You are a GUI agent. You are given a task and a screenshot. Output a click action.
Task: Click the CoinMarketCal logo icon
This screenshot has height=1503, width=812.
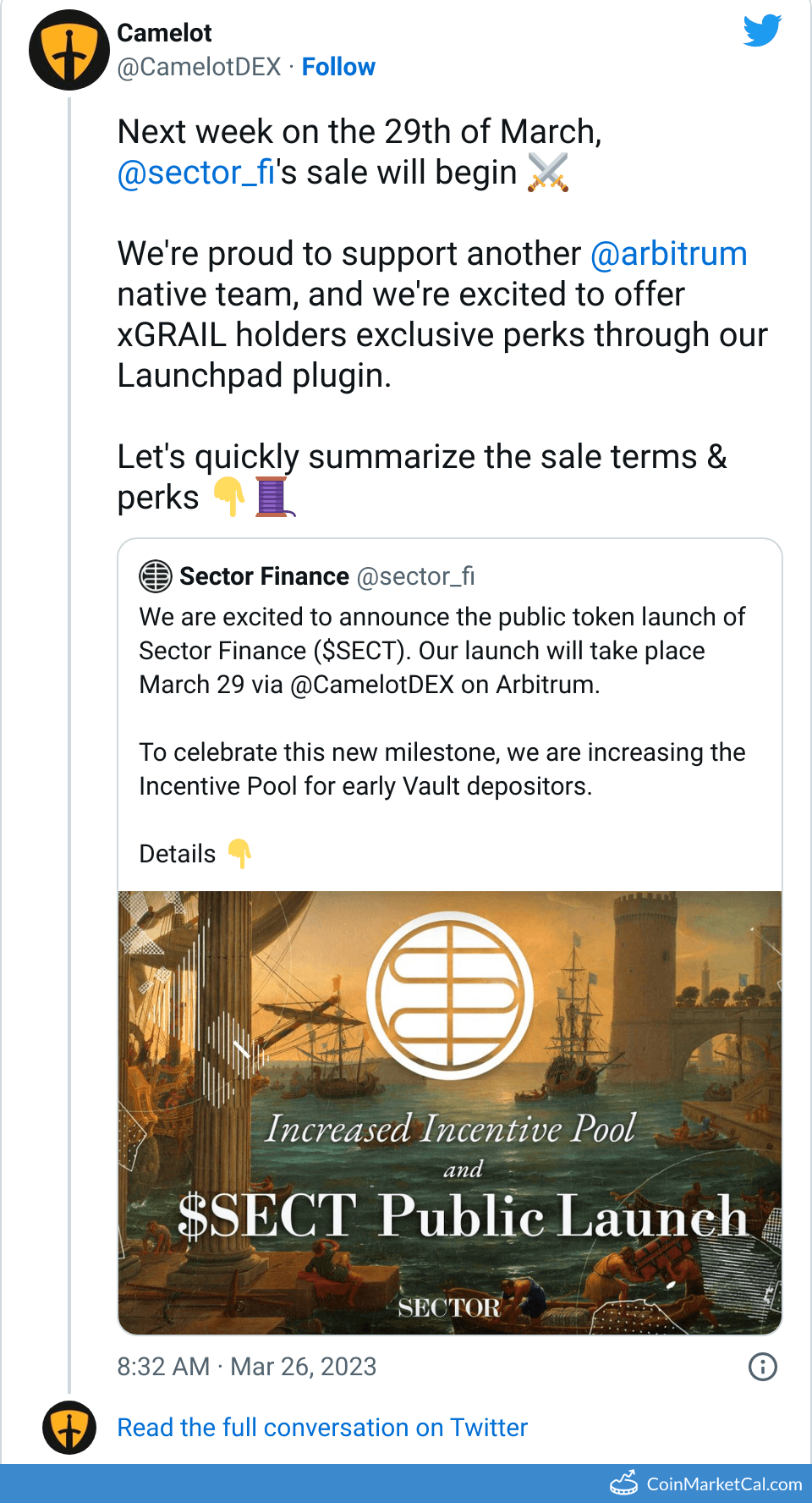pyautogui.click(x=624, y=1483)
